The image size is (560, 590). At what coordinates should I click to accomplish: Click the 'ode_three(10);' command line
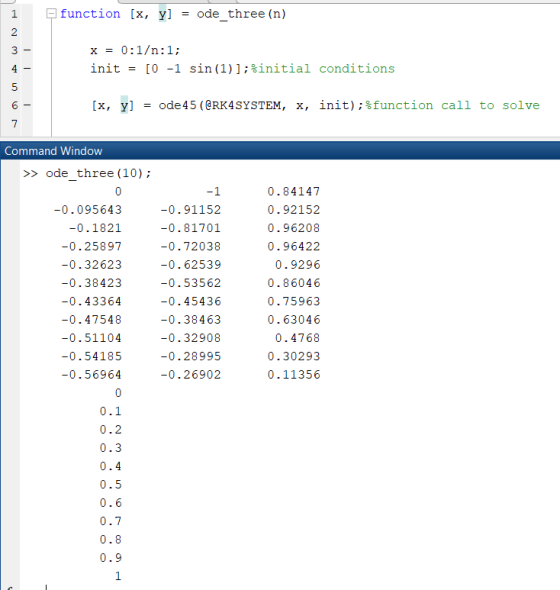click(x=99, y=173)
